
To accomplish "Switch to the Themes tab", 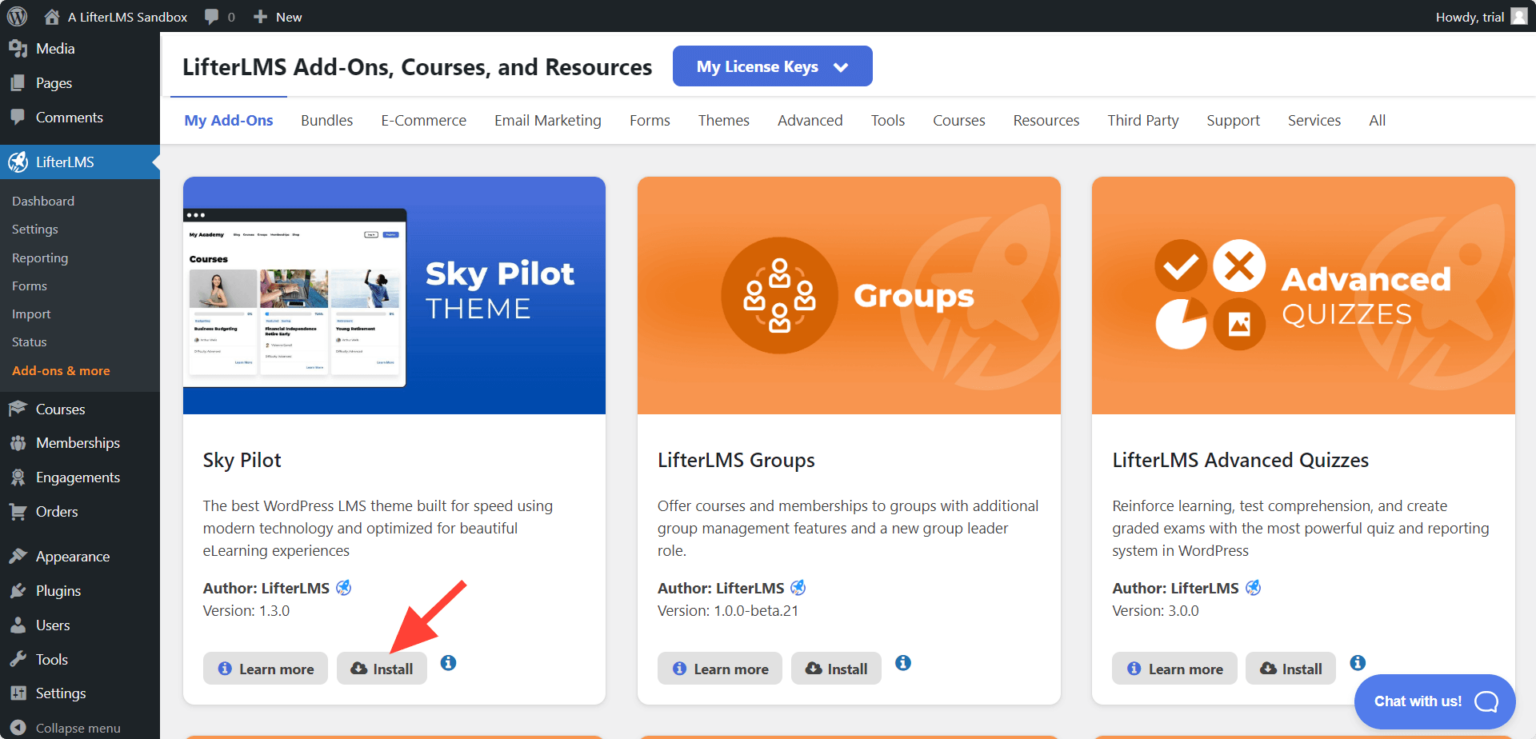I will point(723,120).
